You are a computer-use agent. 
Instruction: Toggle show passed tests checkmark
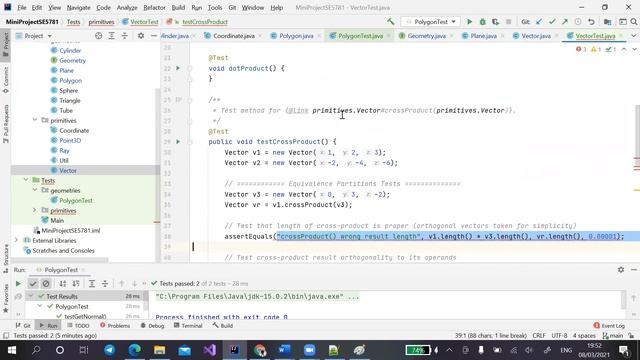pyautogui.click(x=33, y=284)
